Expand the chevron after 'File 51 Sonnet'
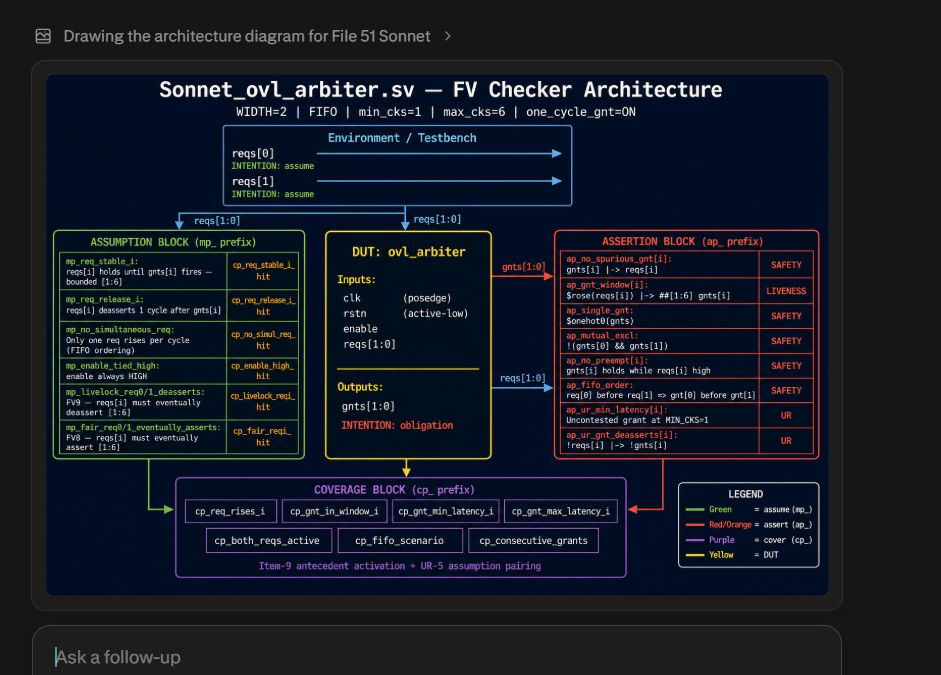 click(x=448, y=36)
